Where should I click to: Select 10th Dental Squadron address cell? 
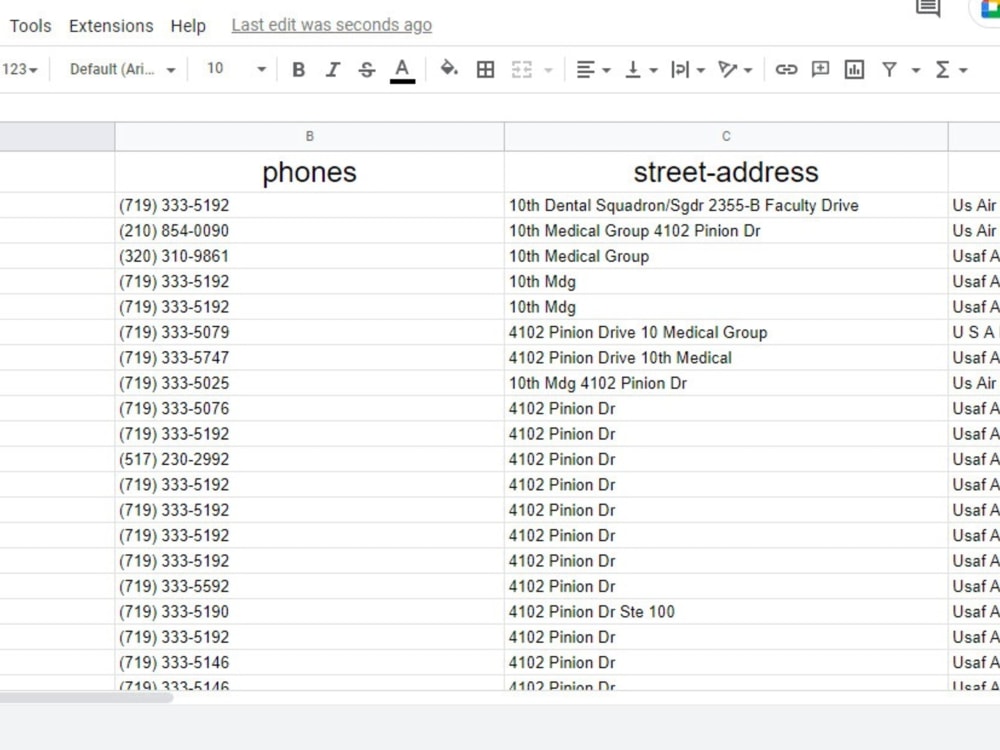click(x=726, y=205)
